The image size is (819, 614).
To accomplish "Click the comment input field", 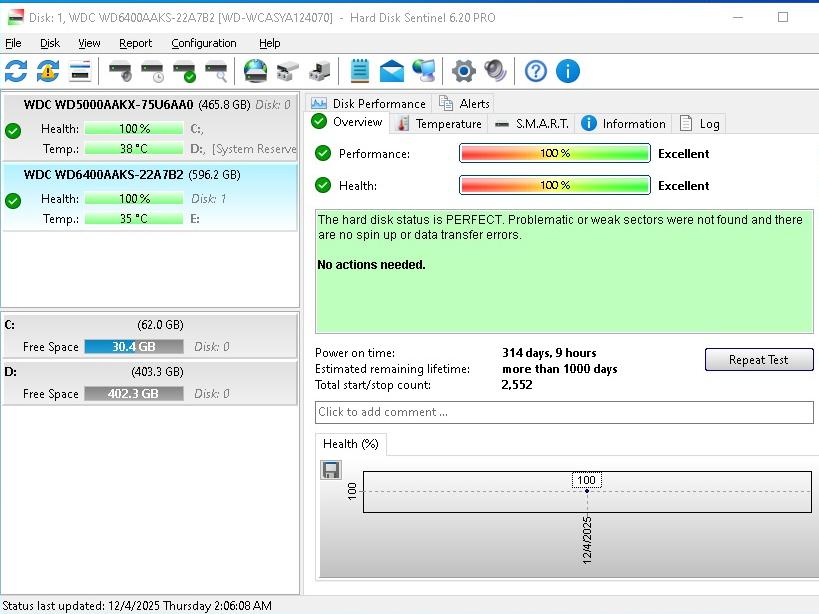I will (564, 412).
